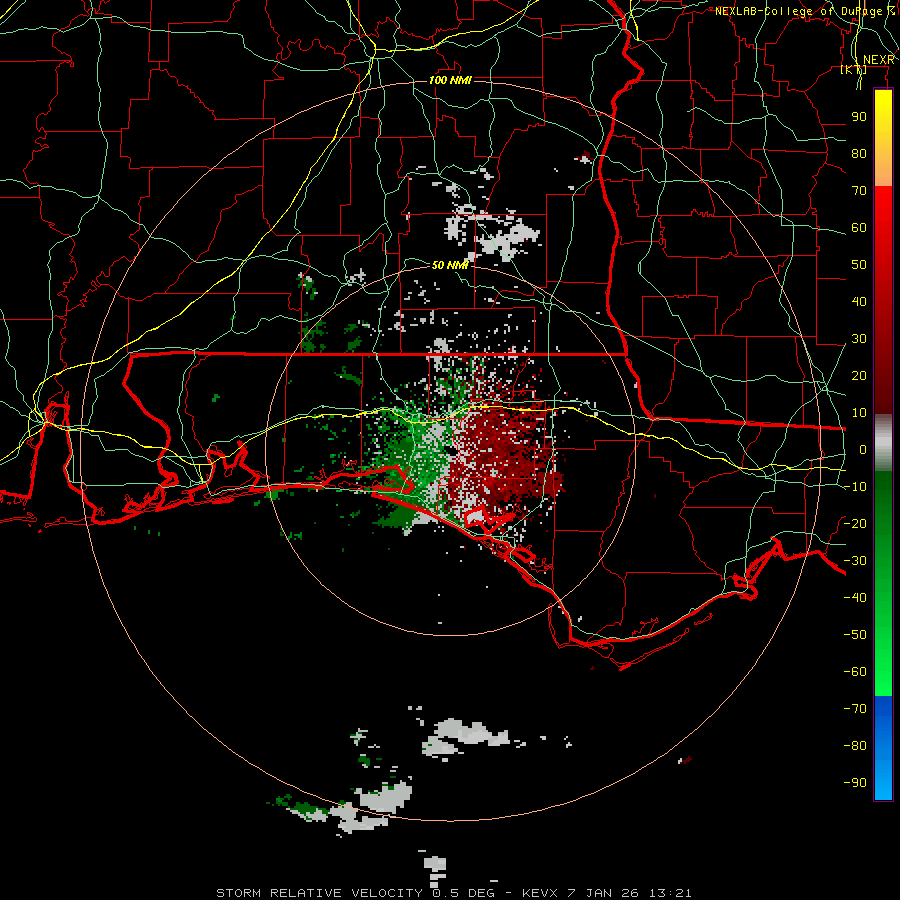Viewport: 900px width, 900px height.
Task: Click the -20 knot legend value
Action: (855, 523)
